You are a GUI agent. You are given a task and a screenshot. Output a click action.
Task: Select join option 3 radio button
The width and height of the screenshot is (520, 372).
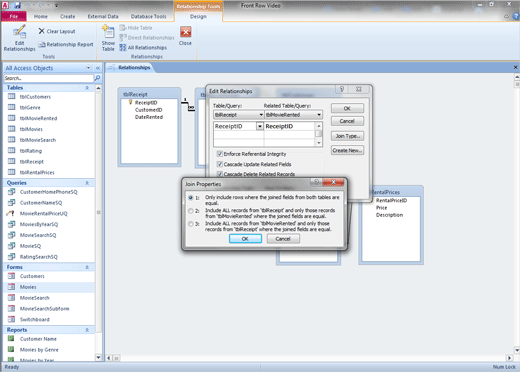tap(191, 224)
